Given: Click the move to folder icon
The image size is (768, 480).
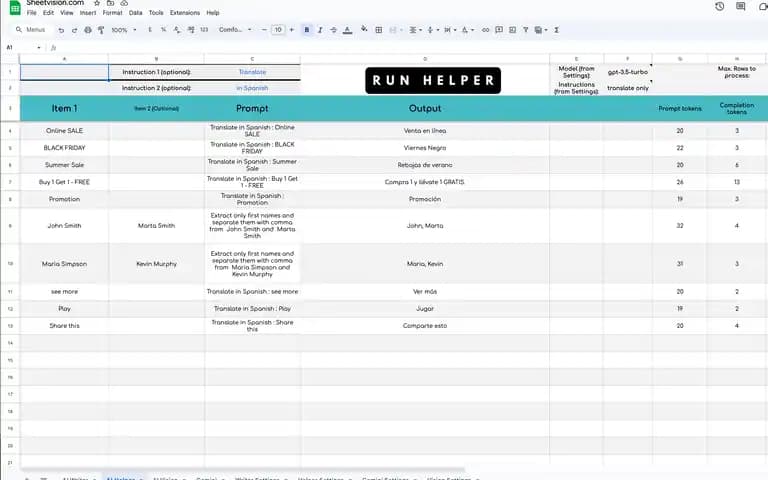Looking at the screenshot, I should click(x=111, y=3).
